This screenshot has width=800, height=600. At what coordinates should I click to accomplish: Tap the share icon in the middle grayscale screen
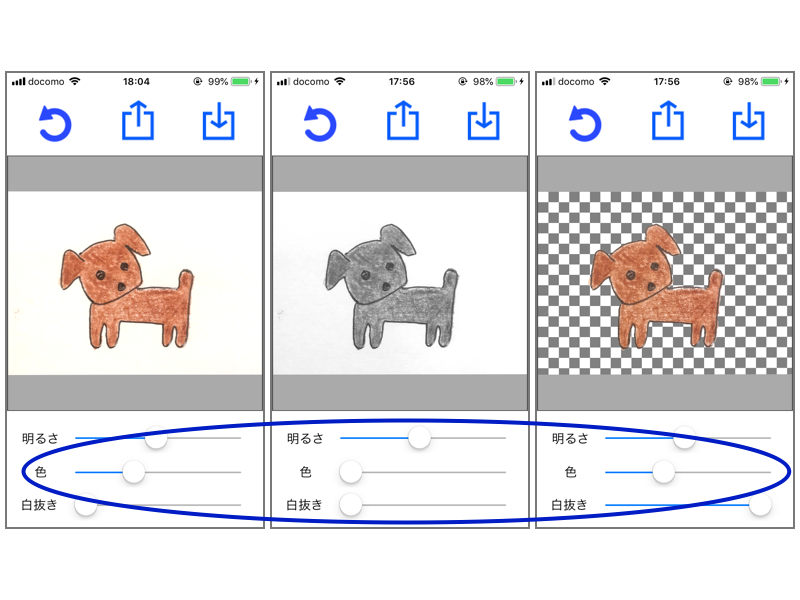pyautogui.click(x=403, y=120)
